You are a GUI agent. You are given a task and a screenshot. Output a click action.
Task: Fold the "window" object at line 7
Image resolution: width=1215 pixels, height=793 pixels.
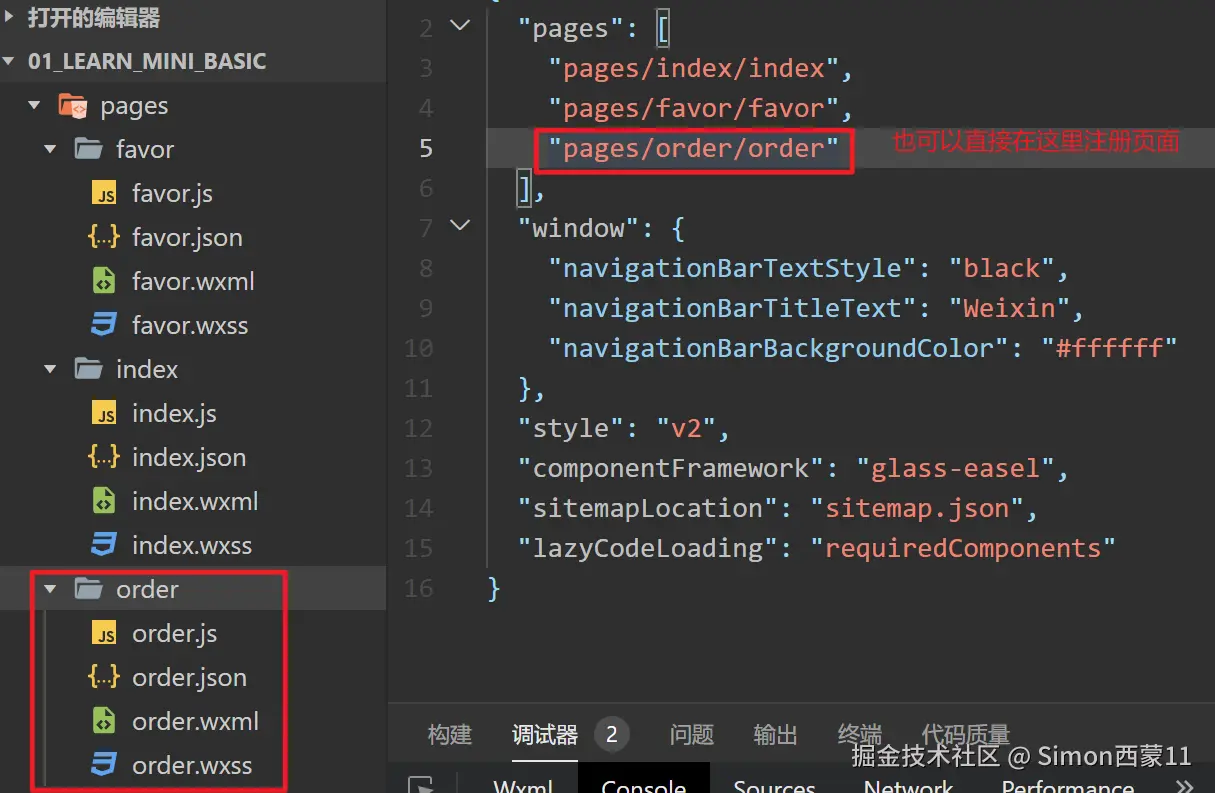tap(459, 227)
